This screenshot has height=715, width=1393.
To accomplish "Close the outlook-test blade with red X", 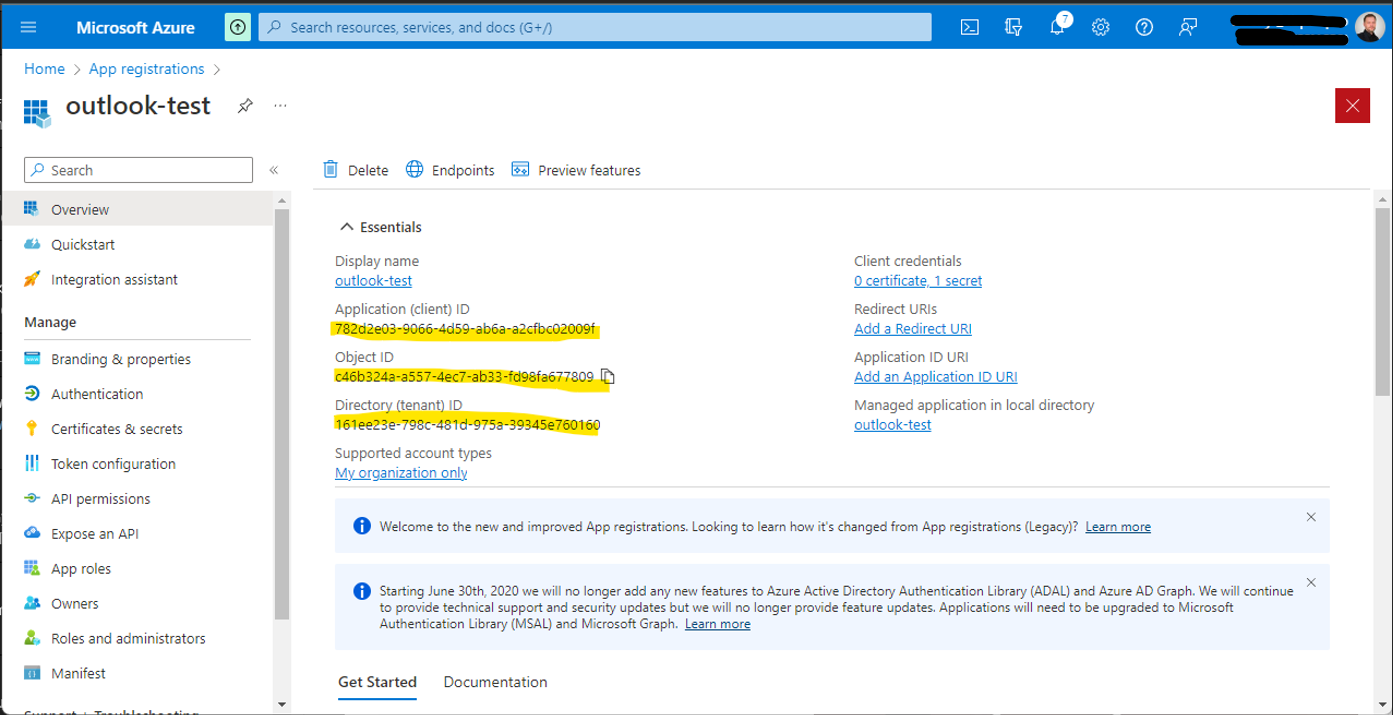I will point(1352,105).
